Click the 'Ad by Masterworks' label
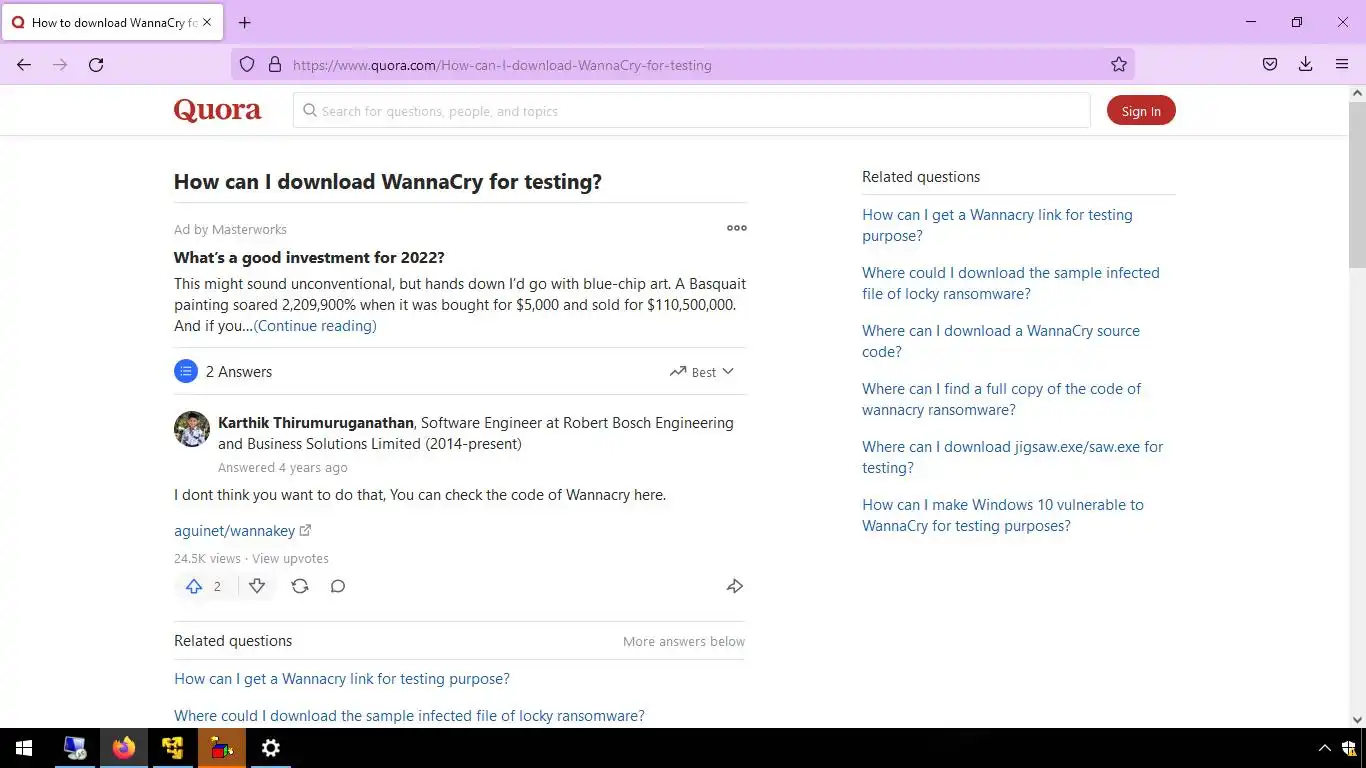The width and height of the screenshot is (1366, 768). click(x=230, y=230)
